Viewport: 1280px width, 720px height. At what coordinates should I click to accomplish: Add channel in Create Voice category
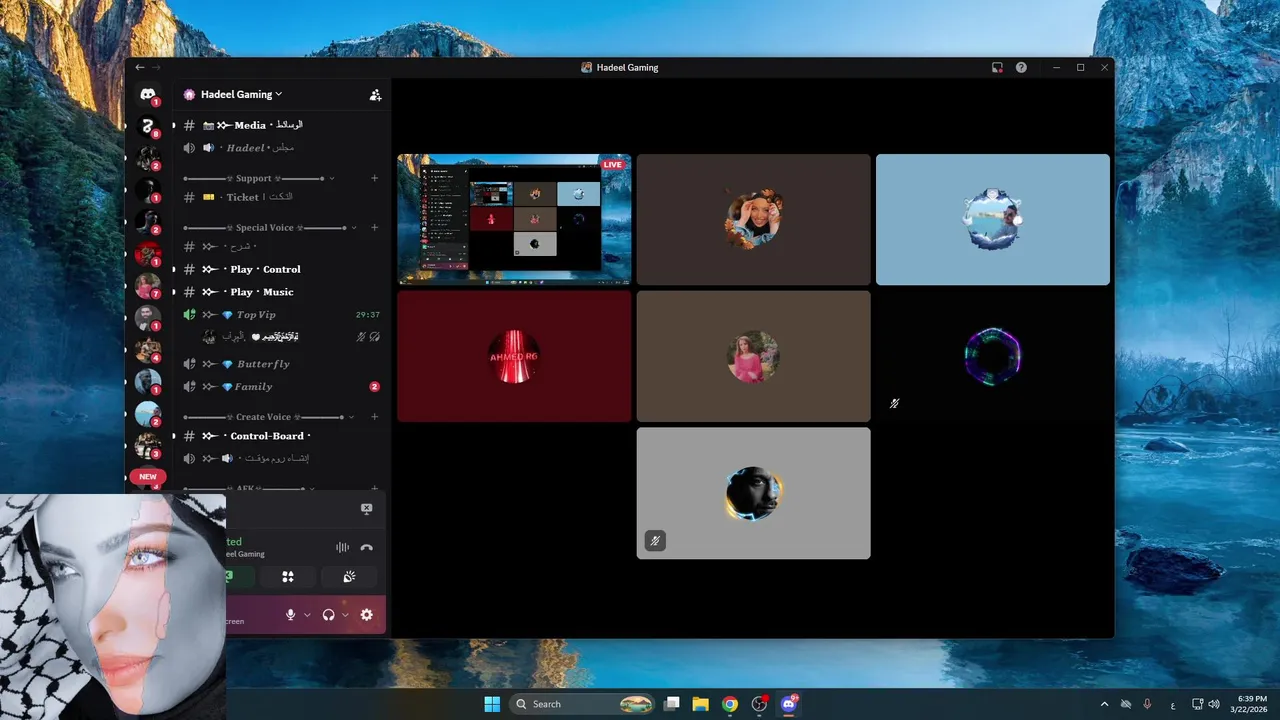tap(375, 416)
